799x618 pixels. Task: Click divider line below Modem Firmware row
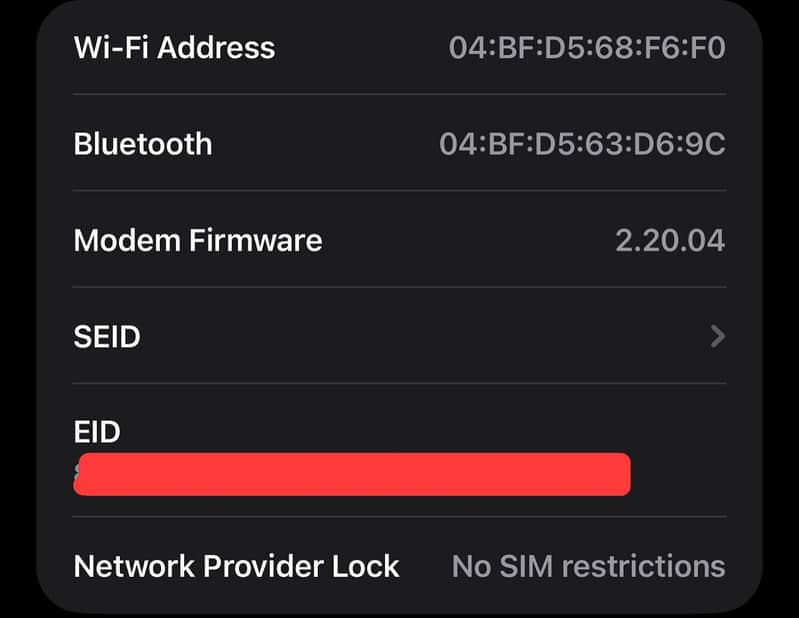coord(400,287)
